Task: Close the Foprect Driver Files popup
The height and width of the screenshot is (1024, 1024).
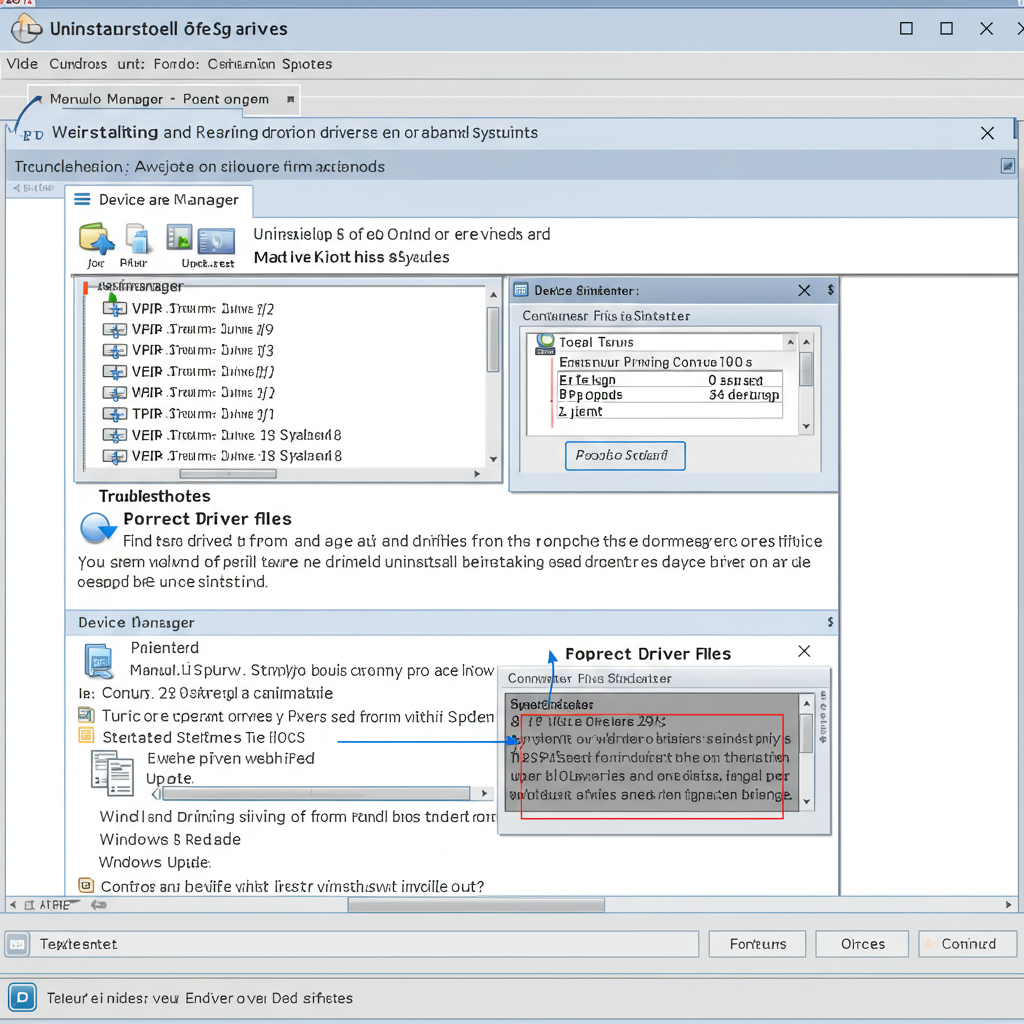Action: pos(804,651)
